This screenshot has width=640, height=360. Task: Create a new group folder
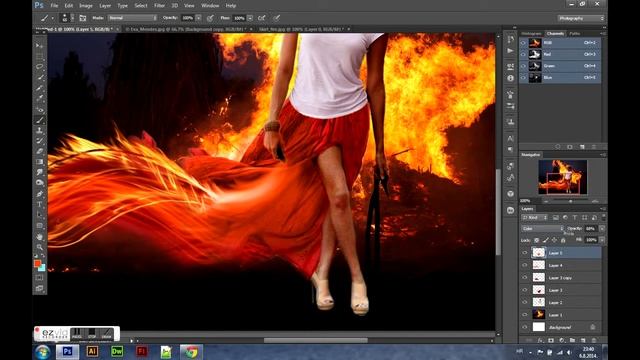[x=572, y=340]
